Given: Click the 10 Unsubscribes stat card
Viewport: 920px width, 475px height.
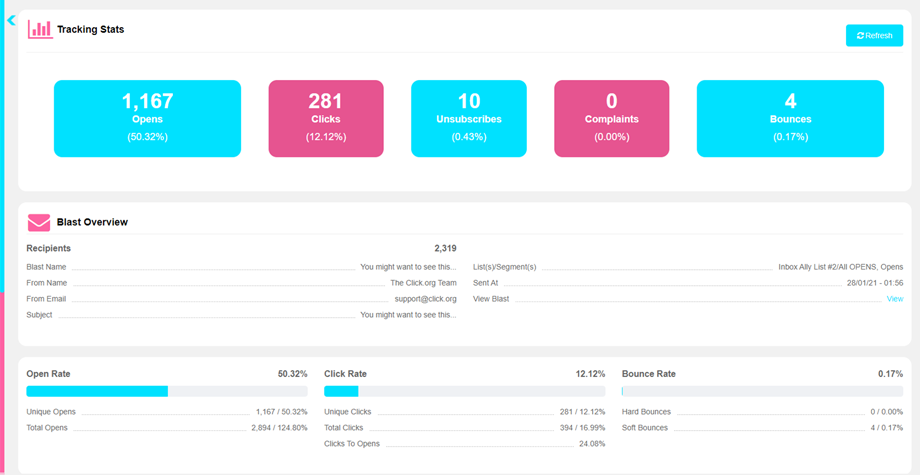Looking at the screenshot, I should 468,118.
